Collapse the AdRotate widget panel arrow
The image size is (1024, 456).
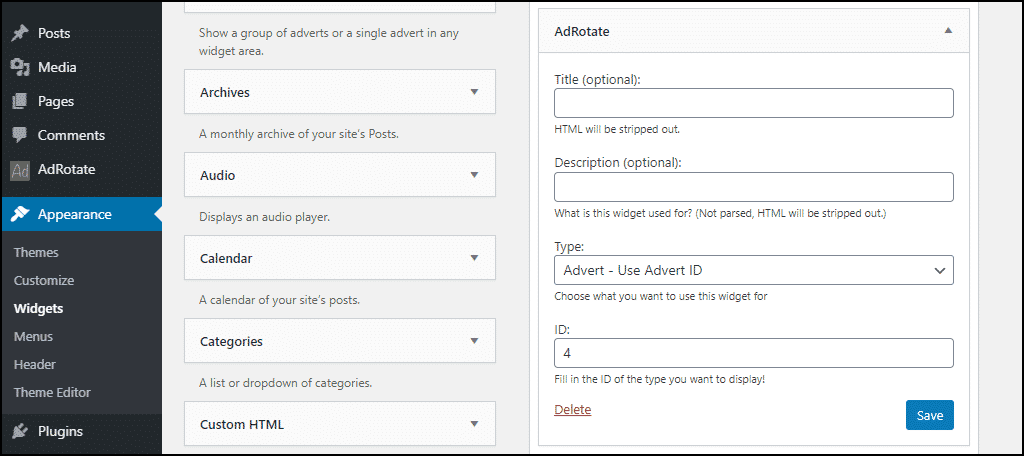click(949, 31)
